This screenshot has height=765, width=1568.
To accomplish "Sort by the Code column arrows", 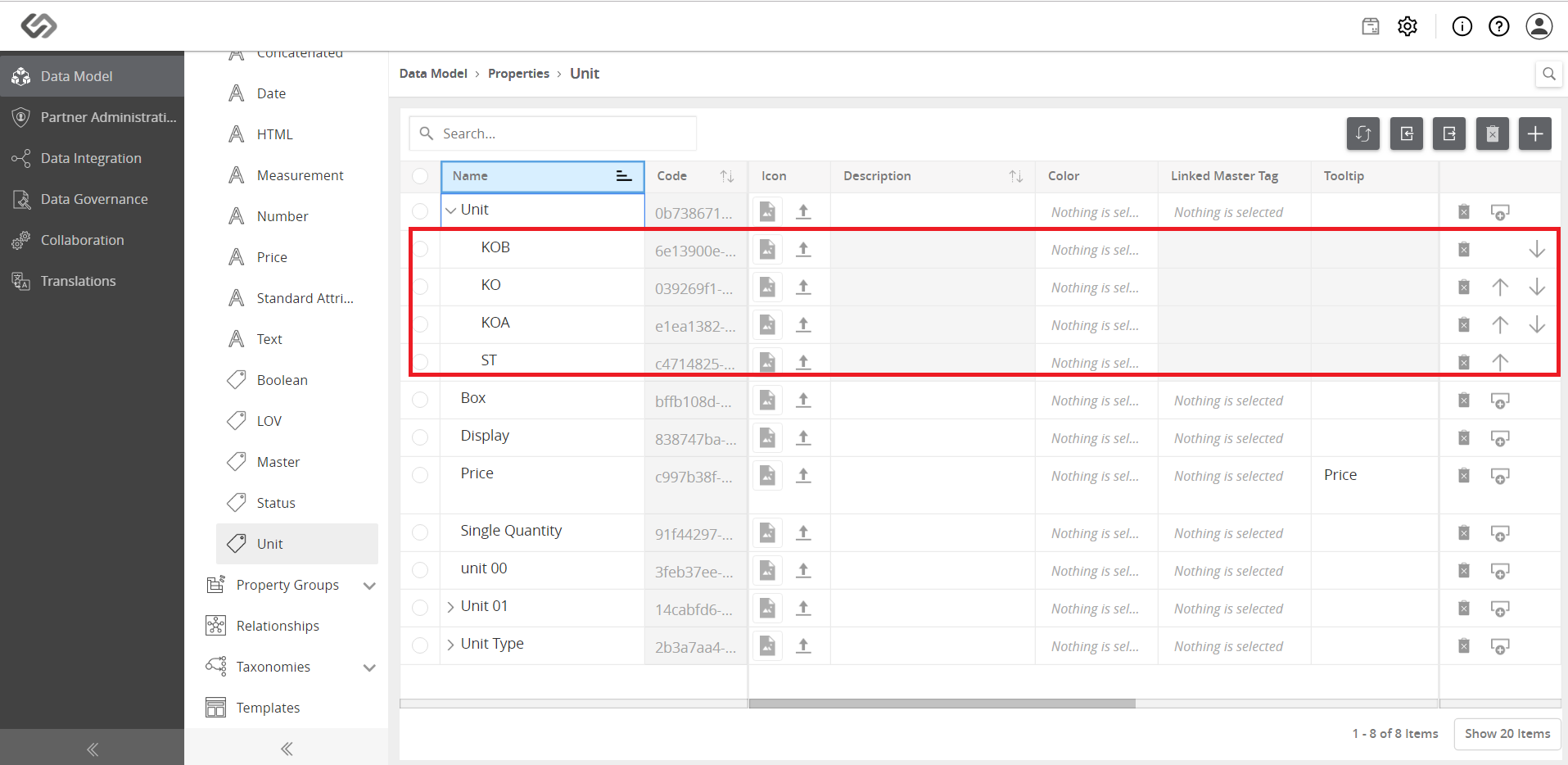I will (726, 176).
